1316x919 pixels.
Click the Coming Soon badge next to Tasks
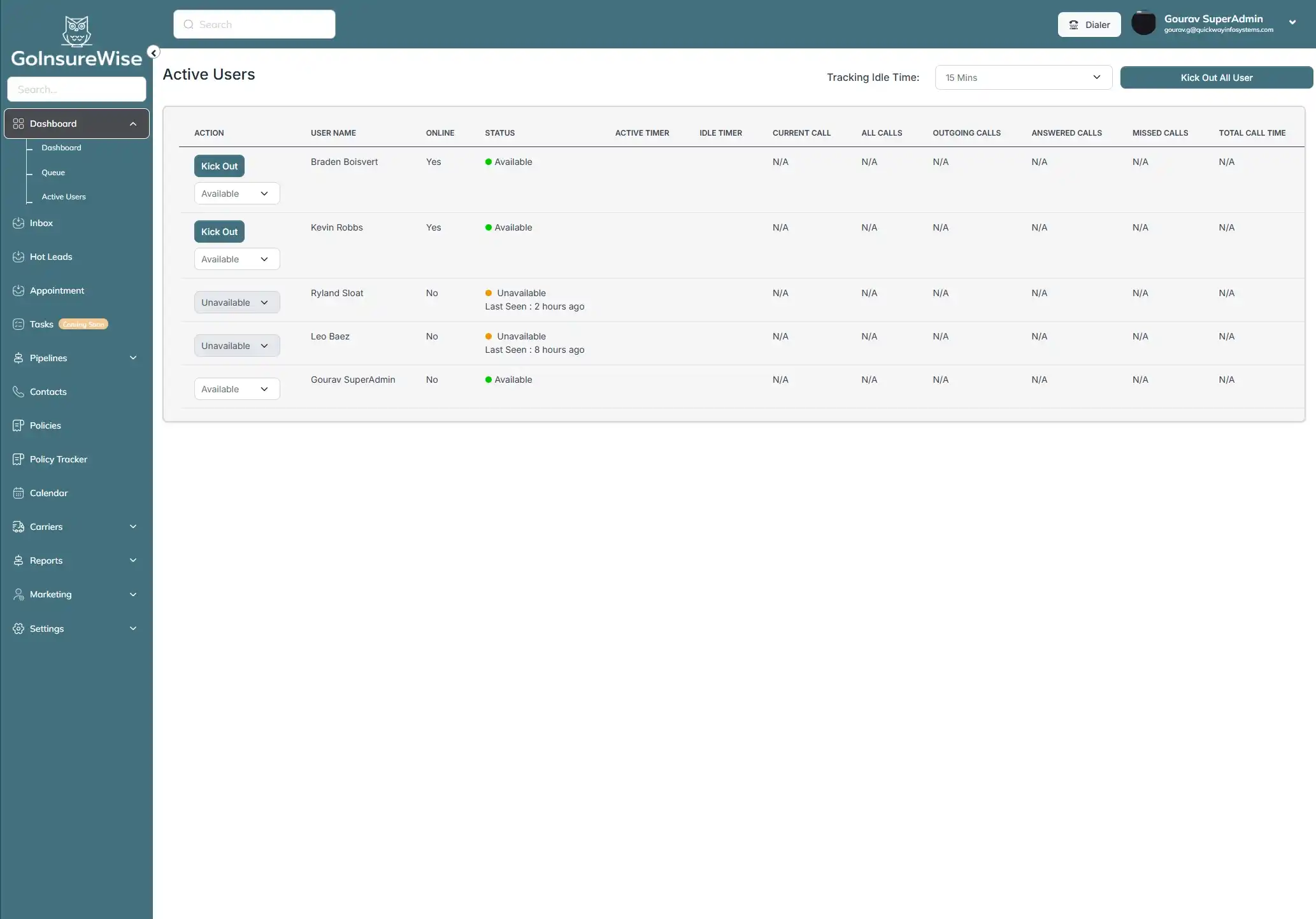pyautogui.click(x=83, y=324)
